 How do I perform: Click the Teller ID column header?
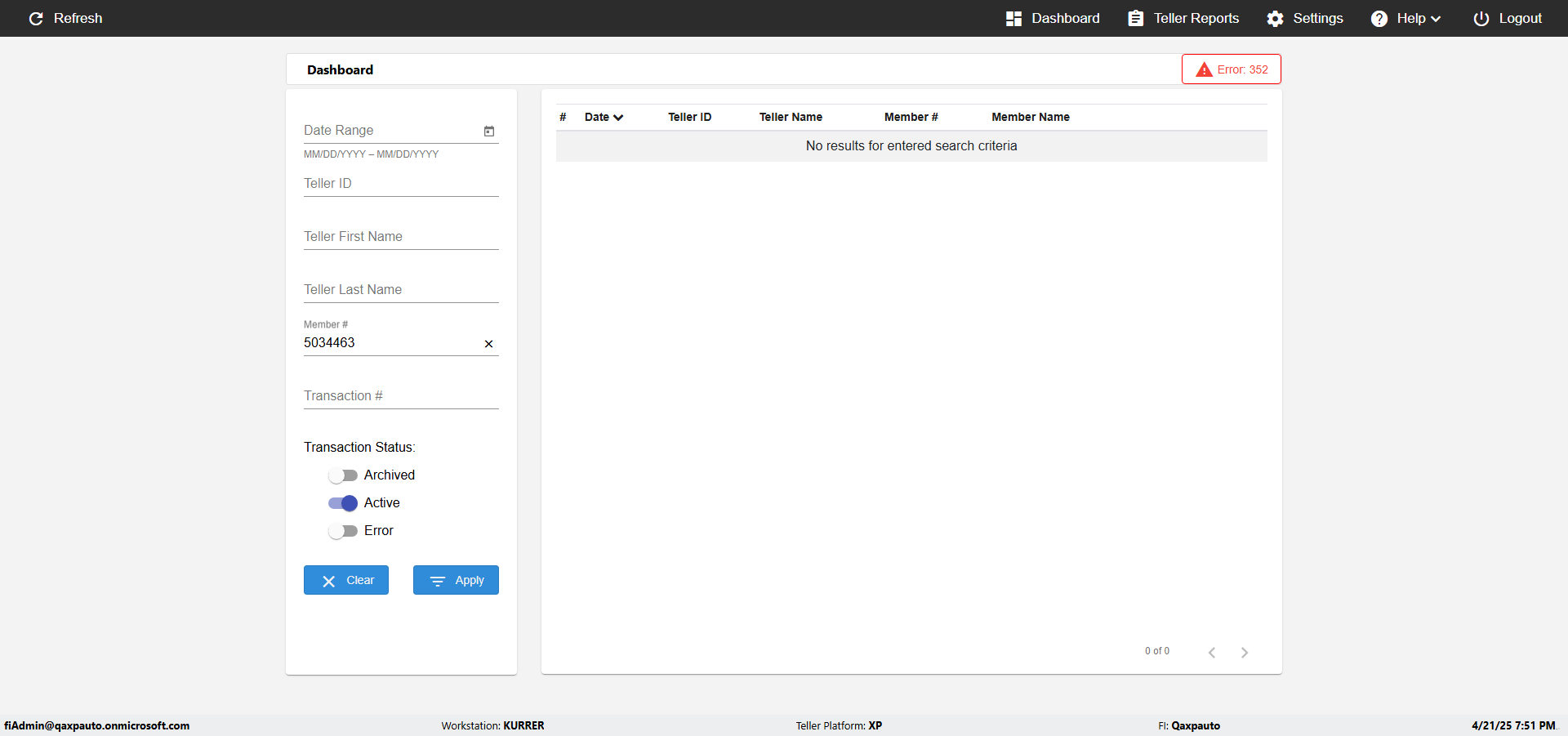[689, 117]
